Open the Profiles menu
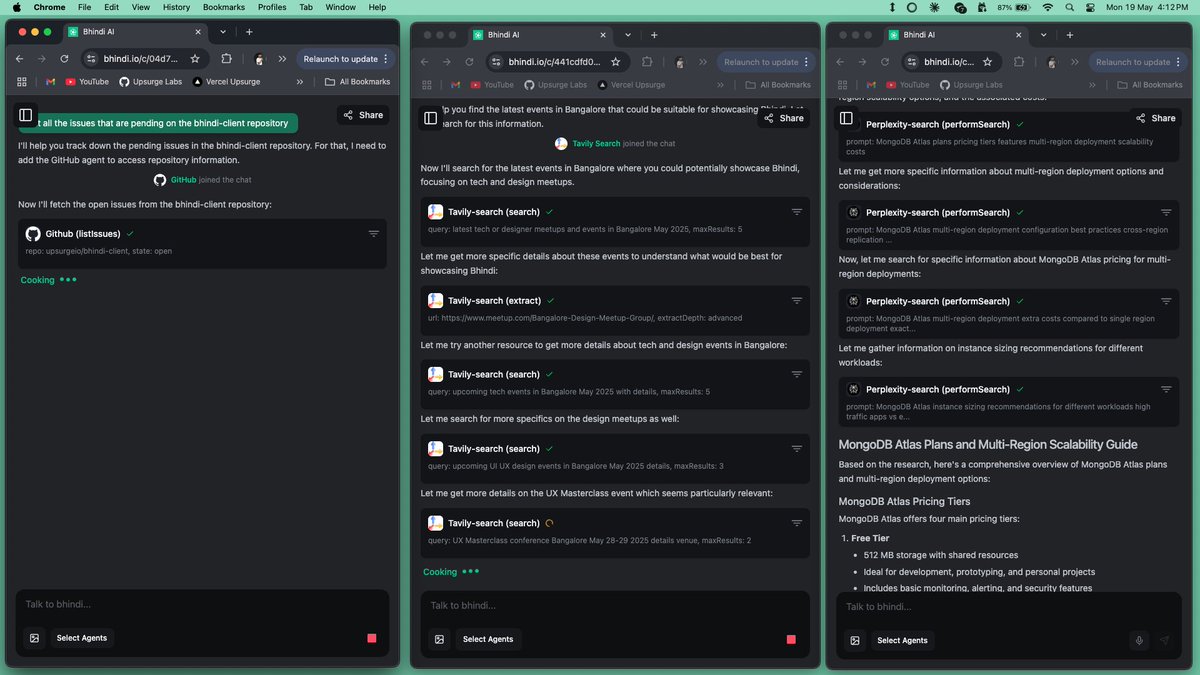 pyautogui.click(x=272, y=7)
